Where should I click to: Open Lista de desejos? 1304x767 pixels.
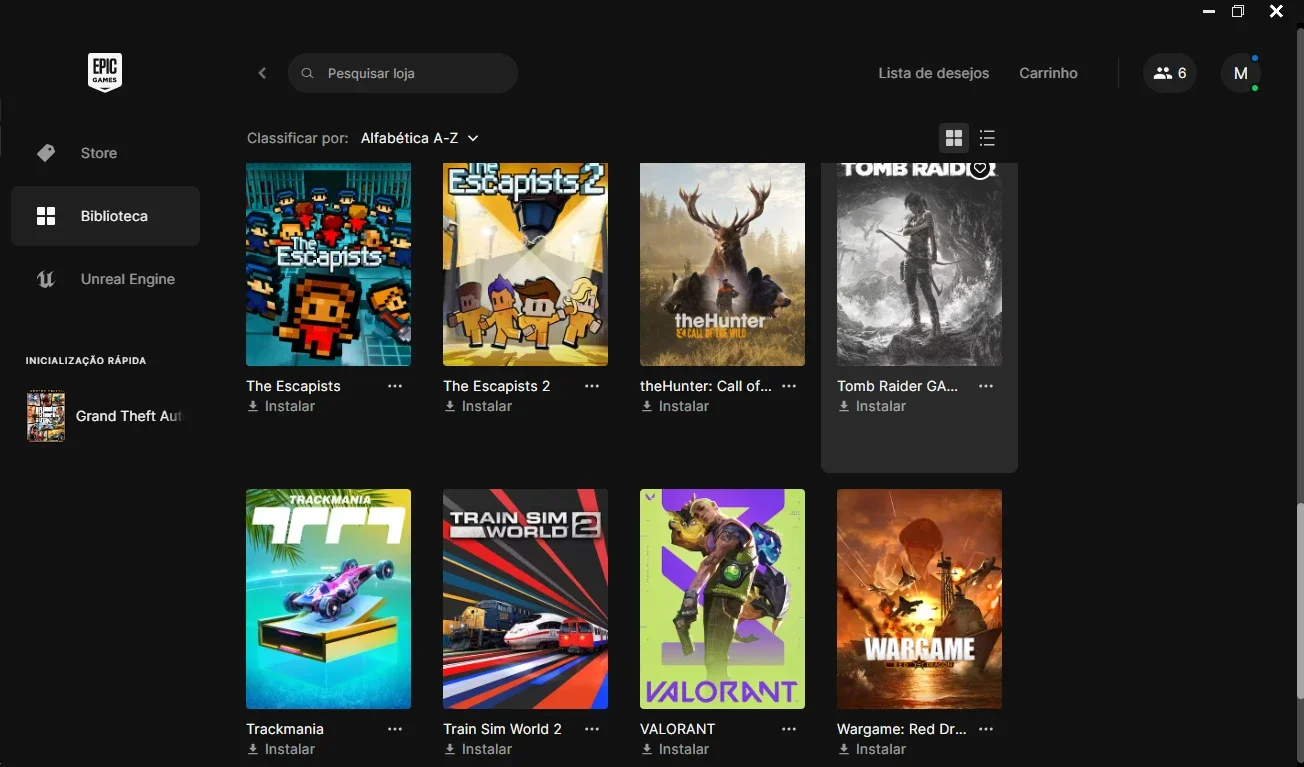click(x=934, y=73)
